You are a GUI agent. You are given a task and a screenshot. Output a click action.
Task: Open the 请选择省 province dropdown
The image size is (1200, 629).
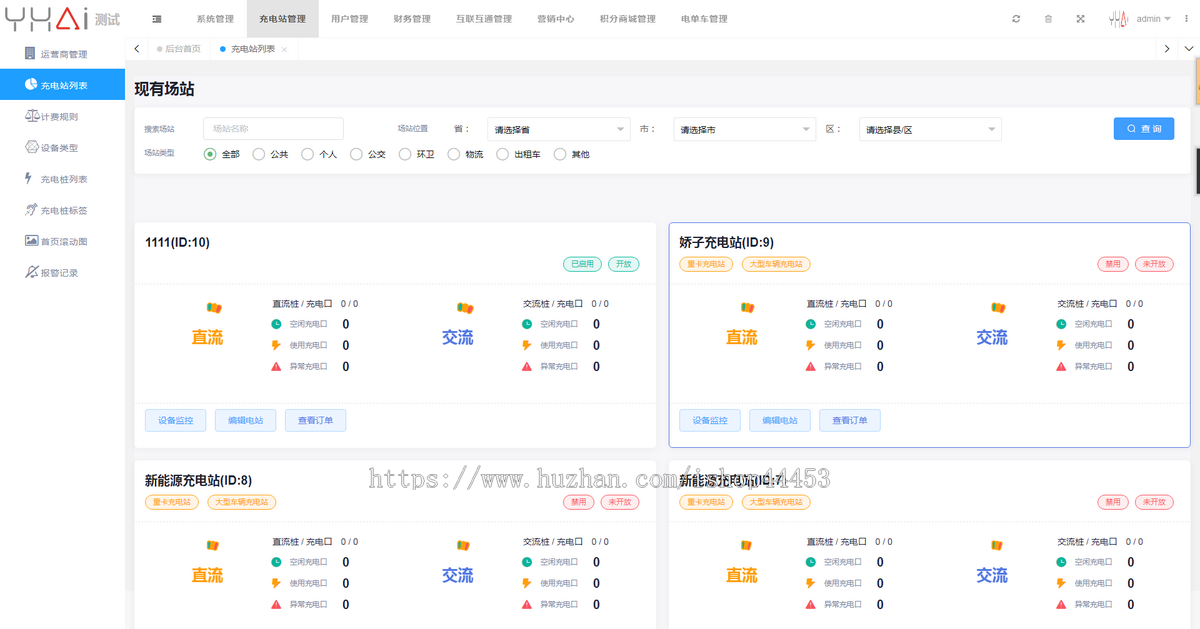click(x=558, y=129)
